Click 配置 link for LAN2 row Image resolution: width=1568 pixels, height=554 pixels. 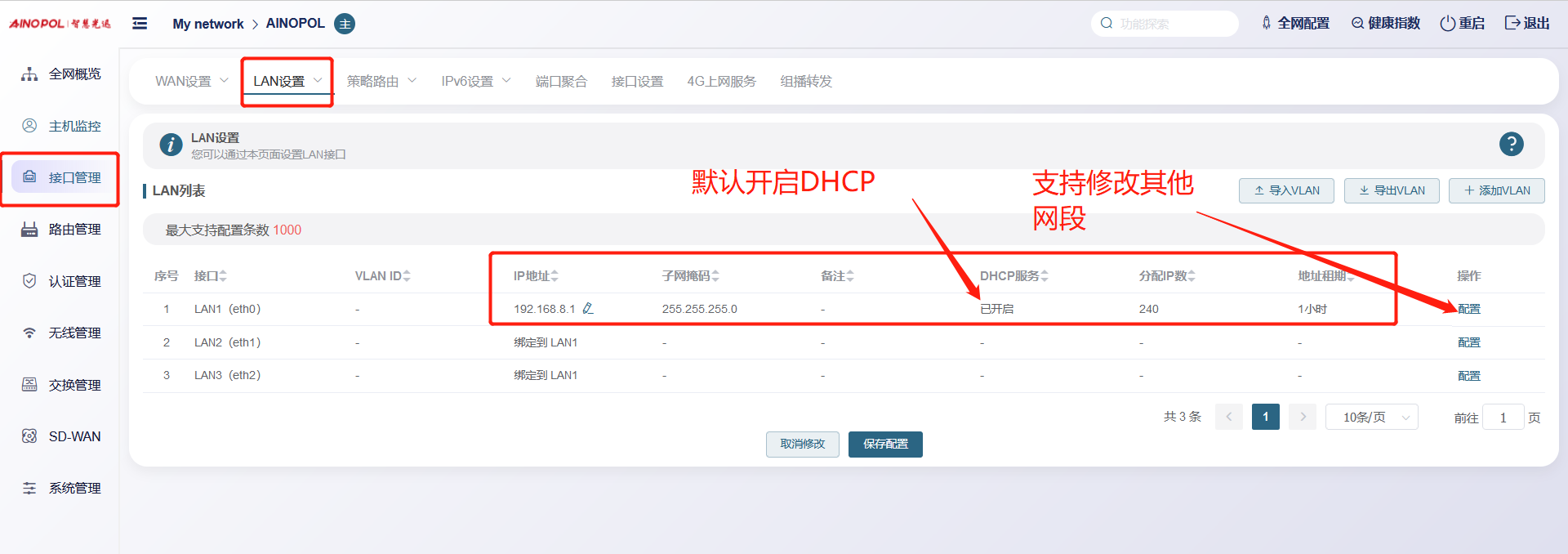click(x=1468, y=342)
